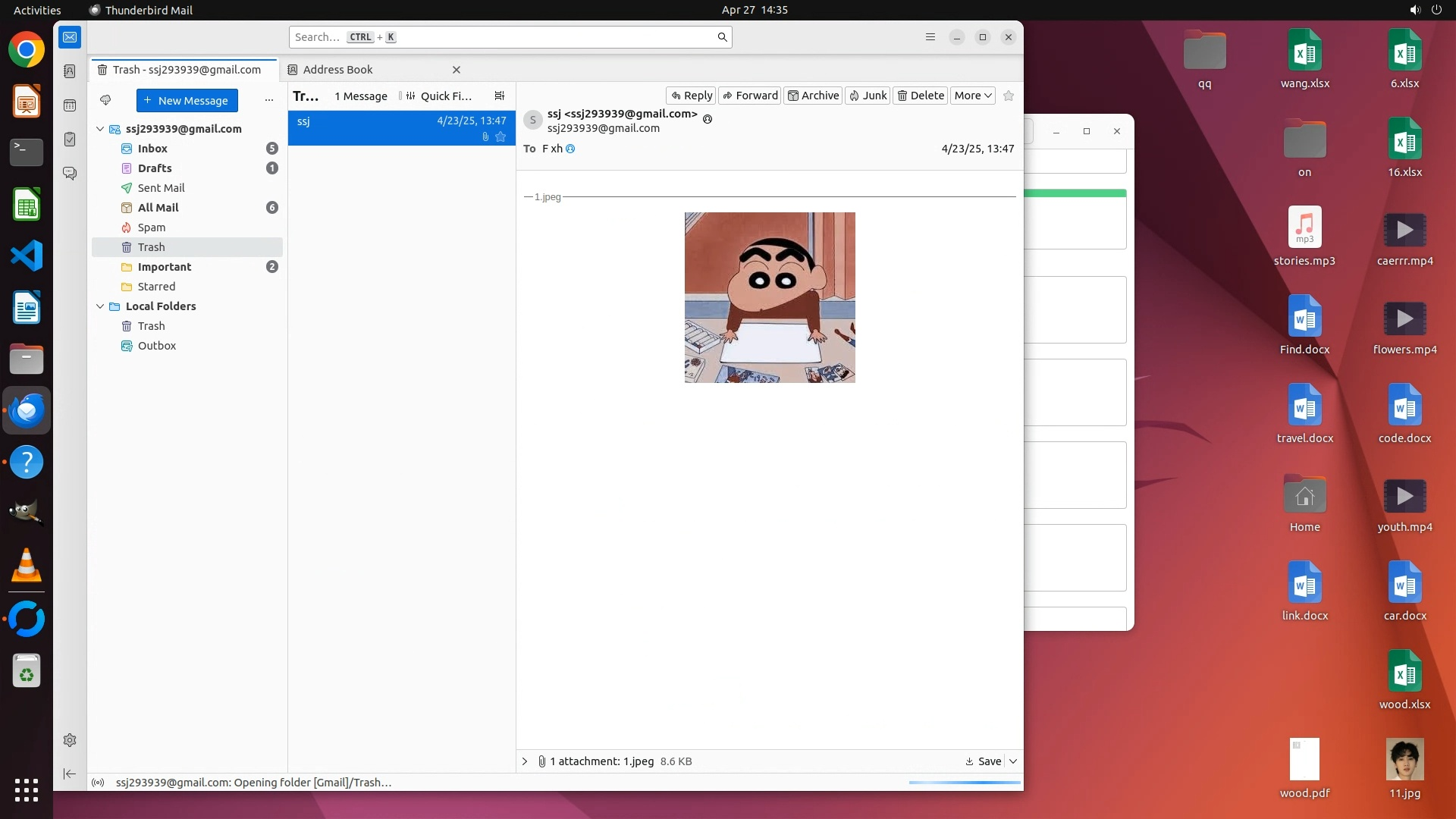1456x819 pixels.
Task: Open the Save attachment dropdown arrow
Action: (x=1013, y=761)
